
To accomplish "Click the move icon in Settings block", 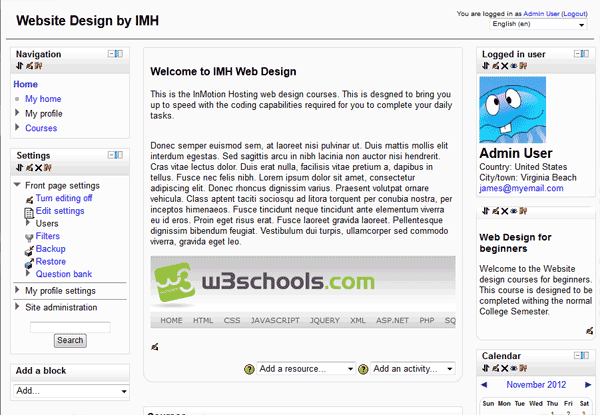I will [x=20, y=168].
